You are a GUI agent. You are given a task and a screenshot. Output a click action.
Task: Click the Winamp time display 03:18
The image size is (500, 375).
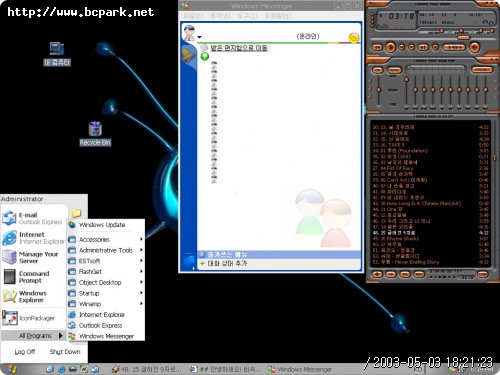[x=401, y=16]
